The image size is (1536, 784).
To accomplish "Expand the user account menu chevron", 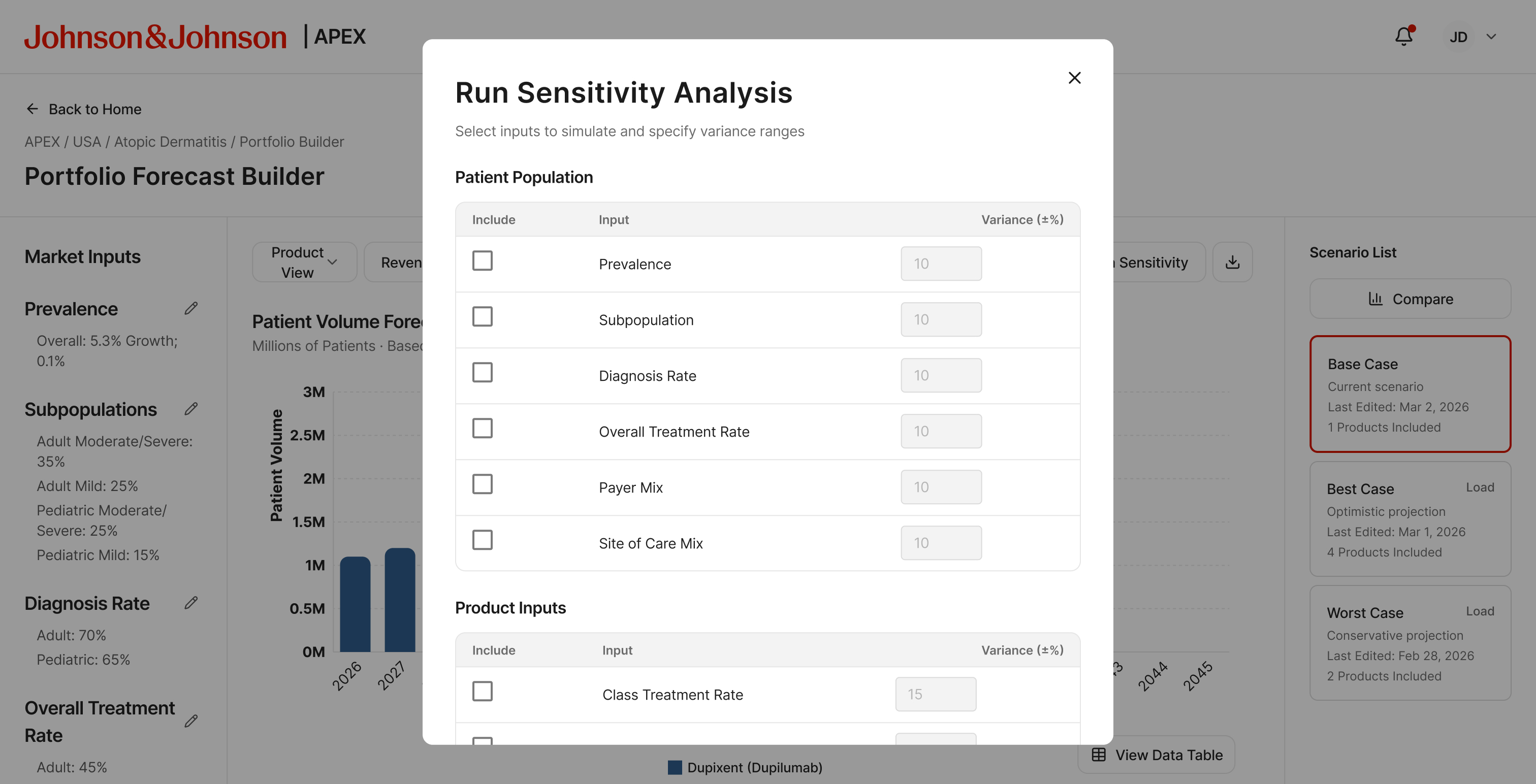I will tap(1491, 37).
